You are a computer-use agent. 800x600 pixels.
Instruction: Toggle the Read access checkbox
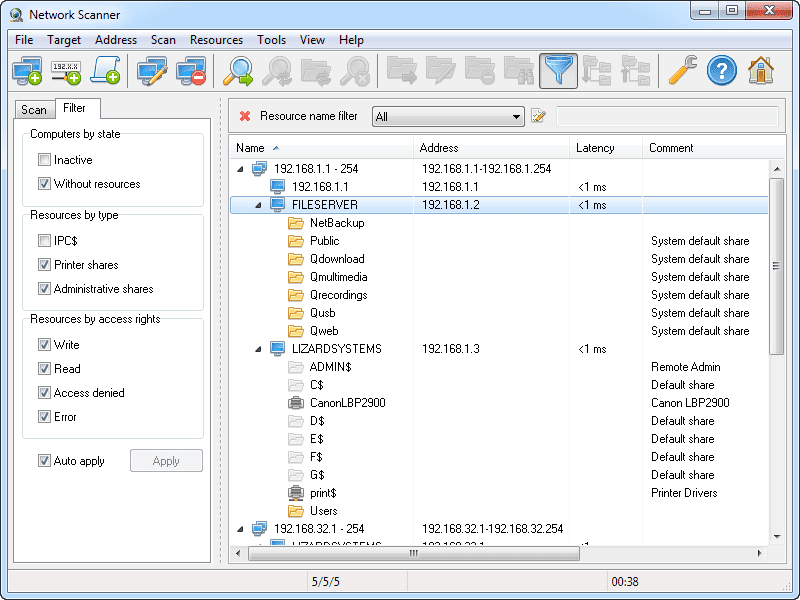[44, 368]
